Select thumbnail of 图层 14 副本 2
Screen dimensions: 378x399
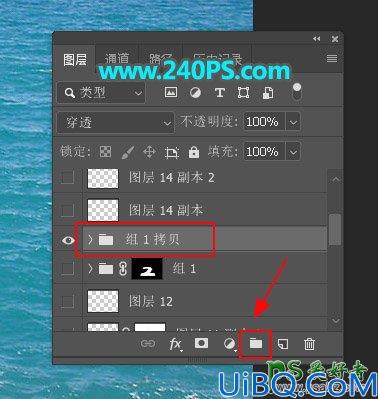point(103,178)
